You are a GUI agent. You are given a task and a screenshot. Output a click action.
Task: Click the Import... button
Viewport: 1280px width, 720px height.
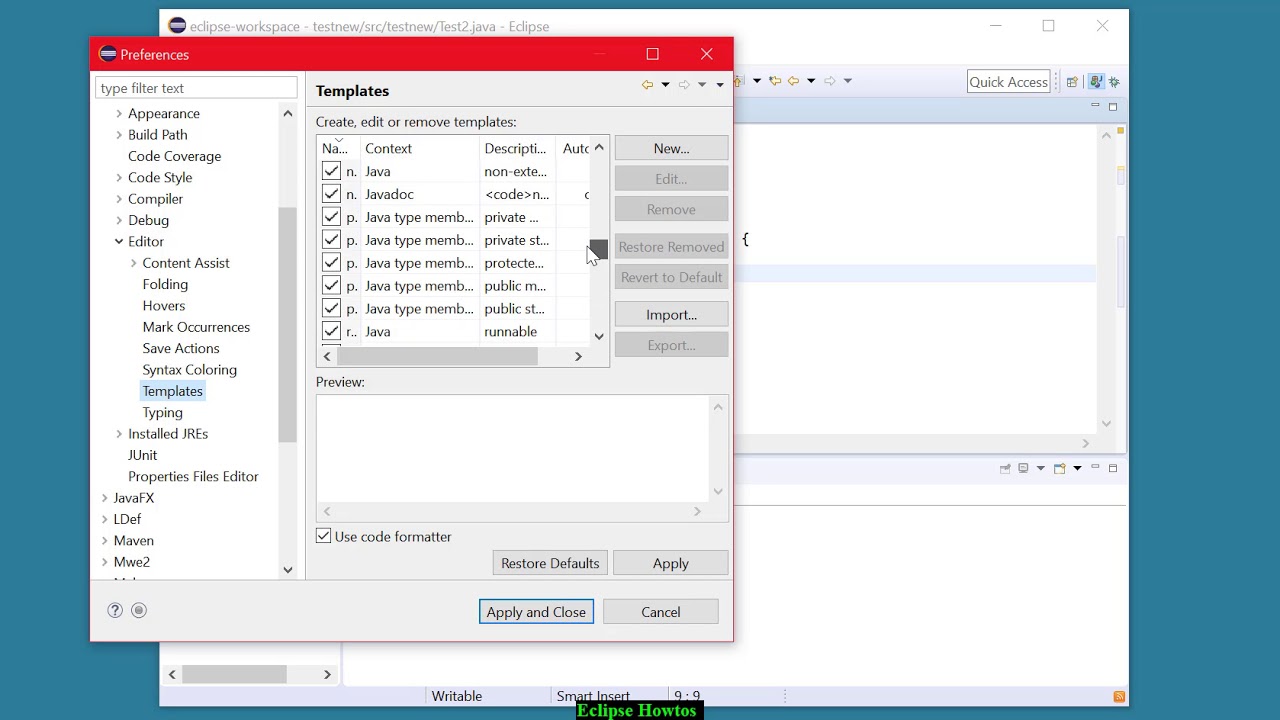pos(671,315)
